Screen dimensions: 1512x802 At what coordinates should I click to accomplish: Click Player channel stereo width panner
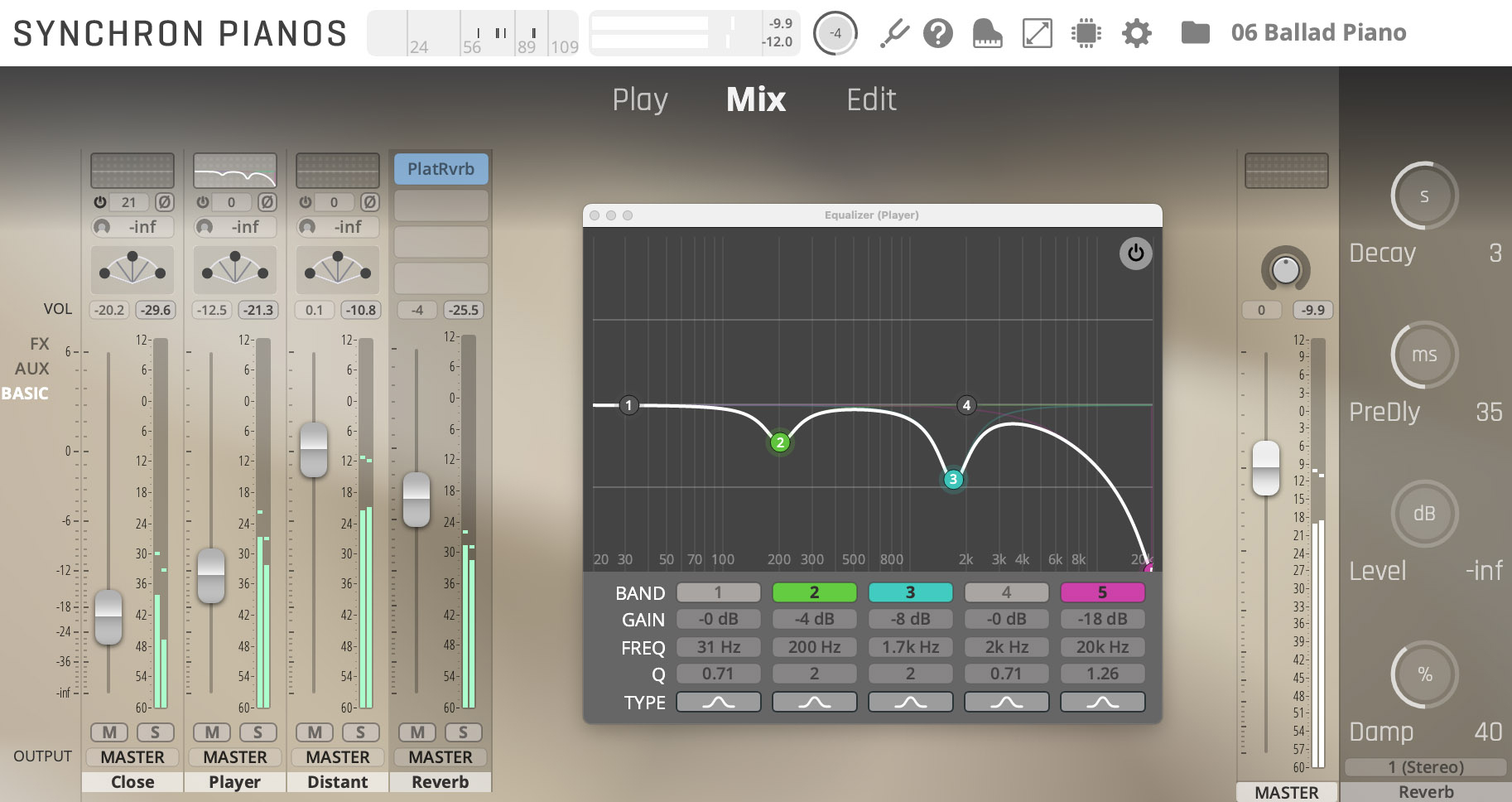point(235,269)
